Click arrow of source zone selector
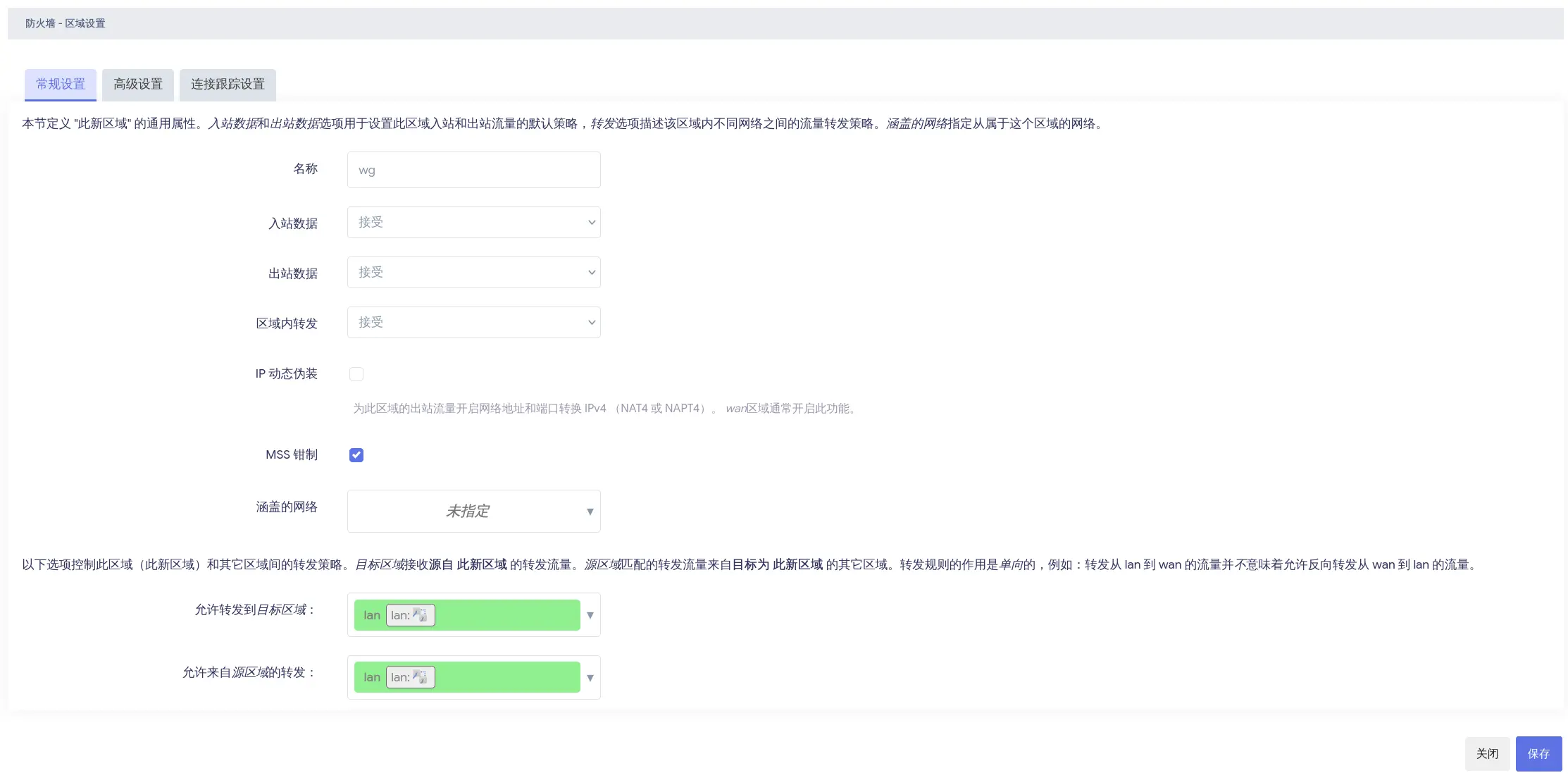Screen dimensions: 1568x780 (590, 678)
